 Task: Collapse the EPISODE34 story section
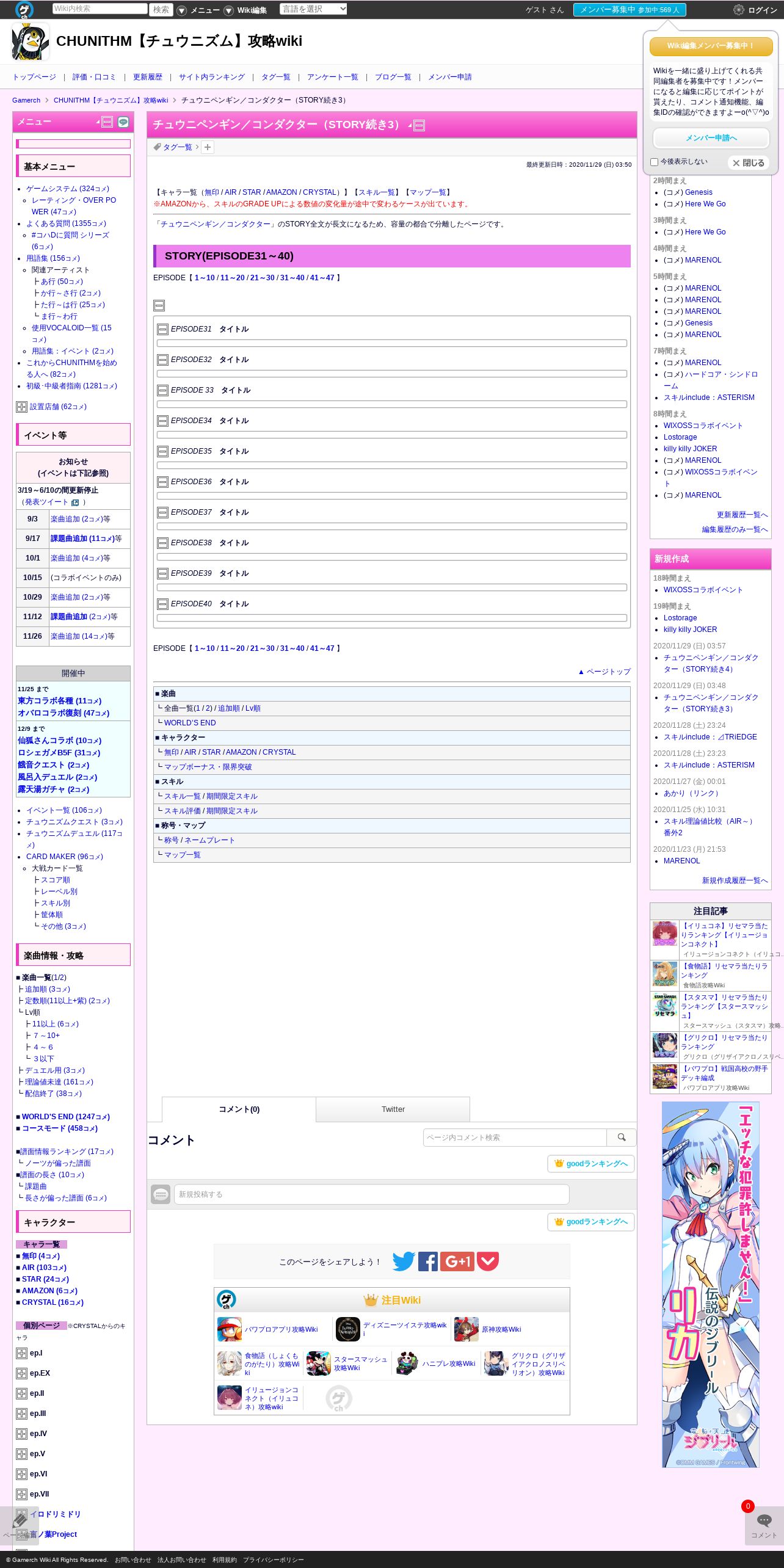coord(162,421)
